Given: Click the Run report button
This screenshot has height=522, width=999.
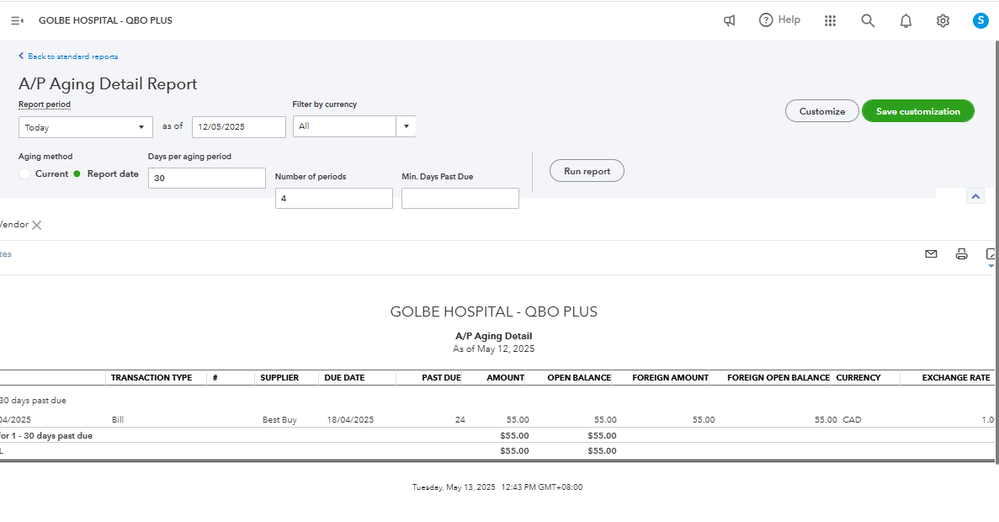Looking at the screenshot, I should point(587,171).
